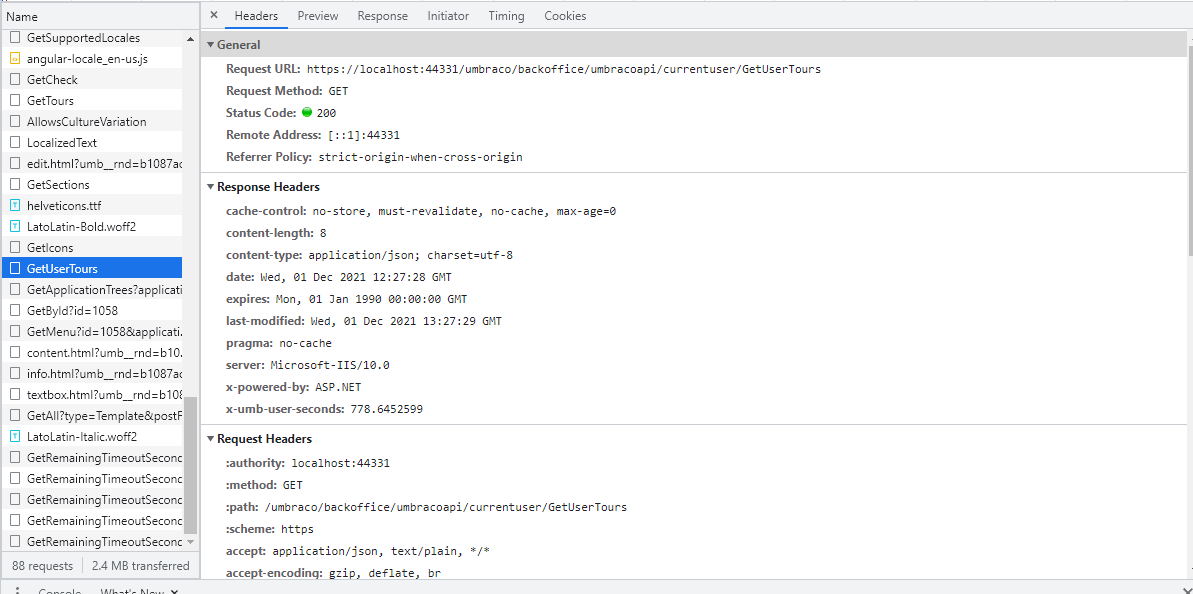1193x594 pixels.
Task: Collapse the Request Headers section
Action: [210, 438]
